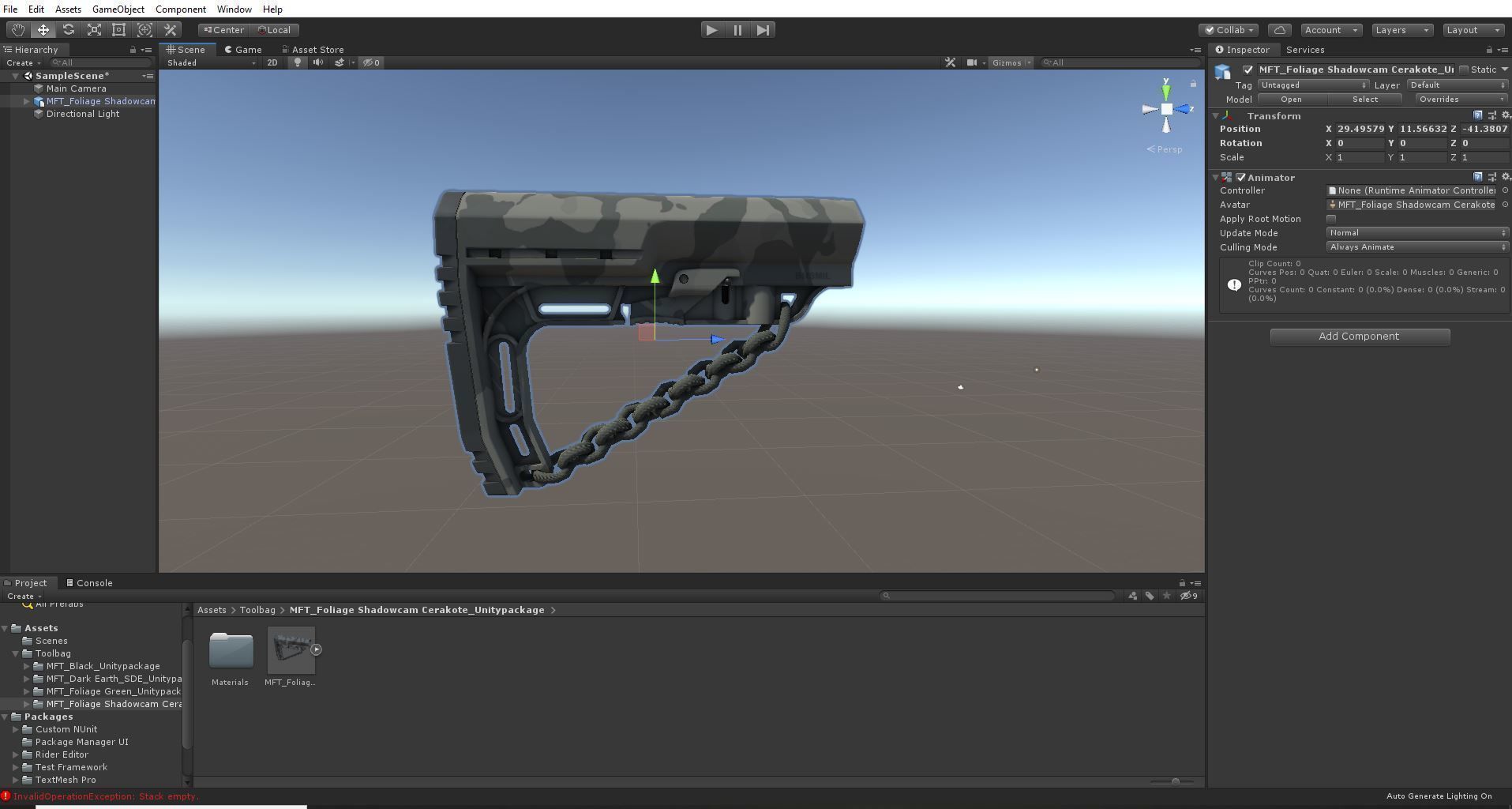This screenshot has width=1512, height=809.
Task: Switch to the Asset Store tab
Action: (313, 50)
